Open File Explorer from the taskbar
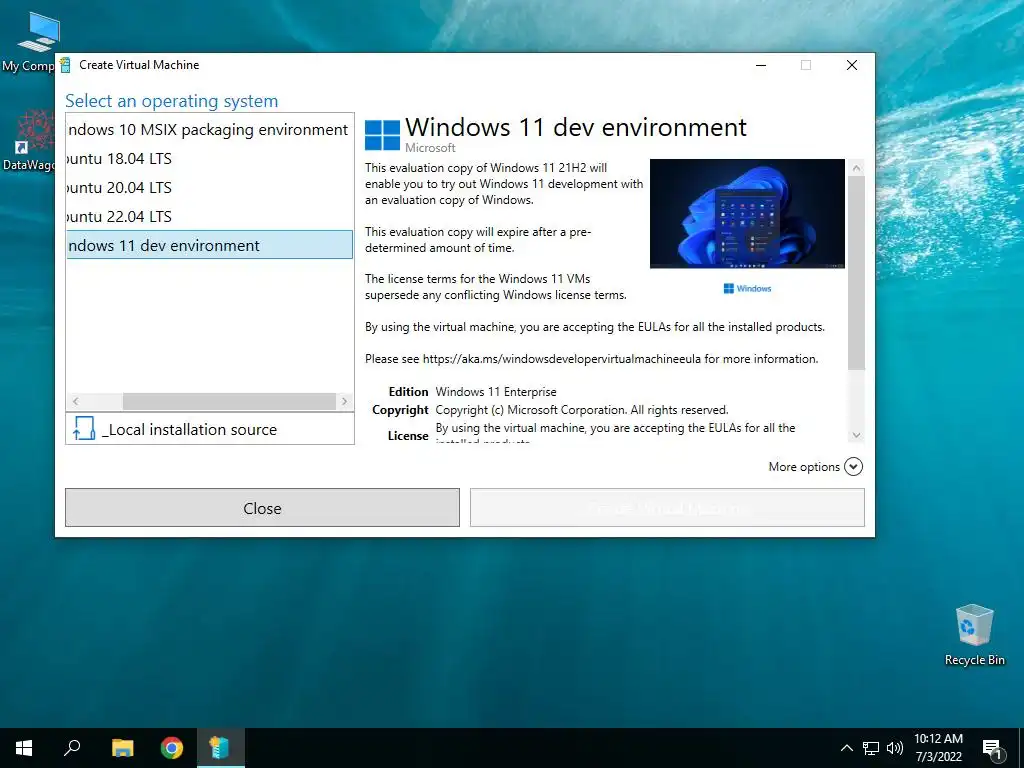 tap(122, 748)
